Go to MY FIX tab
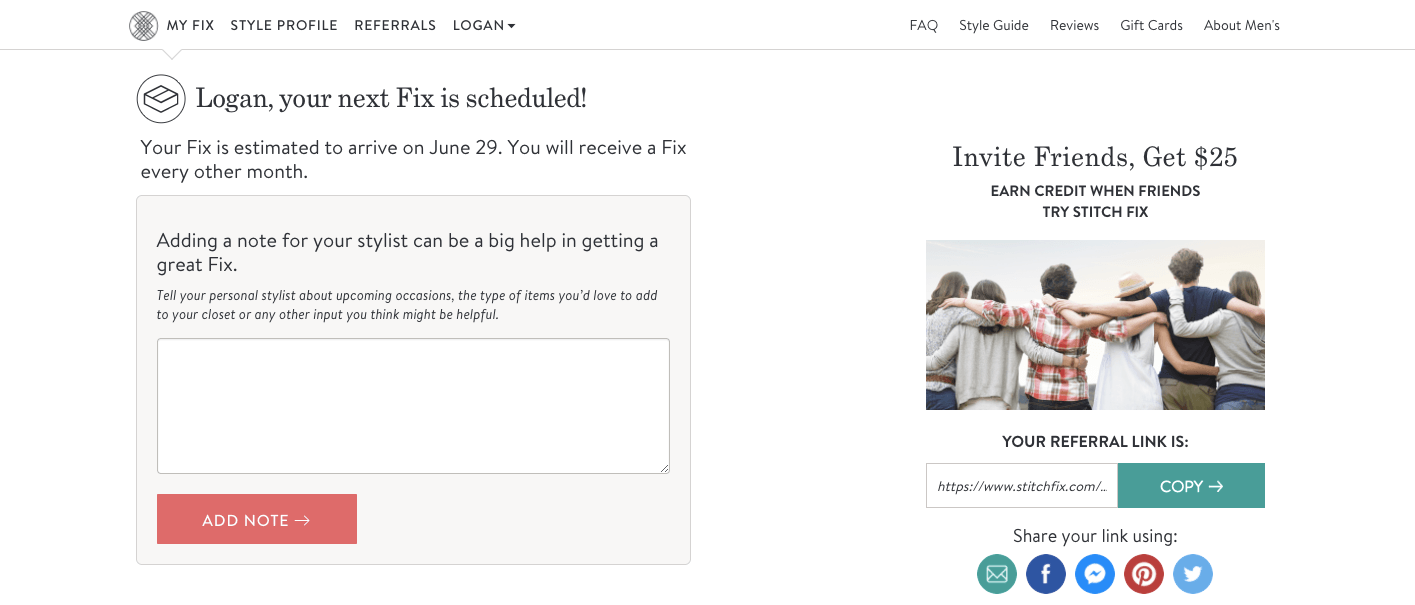This screenshot has width=1415, height=605. coord(190,25)
